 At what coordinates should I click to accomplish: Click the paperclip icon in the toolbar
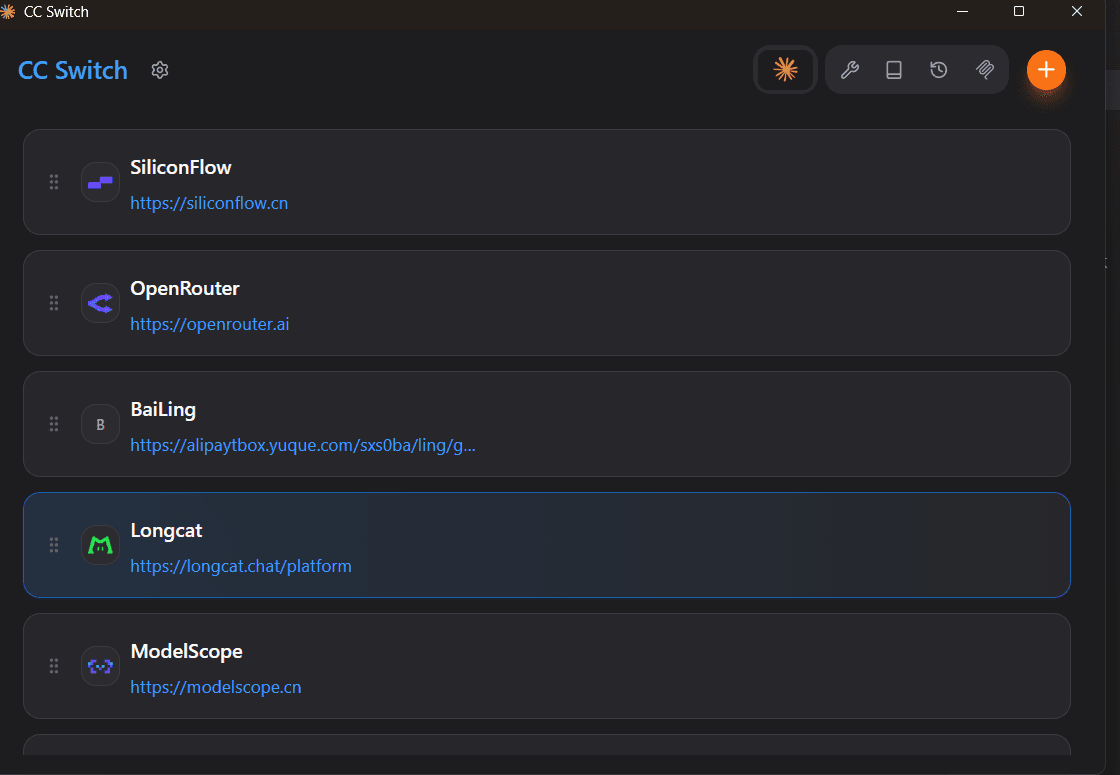coord(984,70)
